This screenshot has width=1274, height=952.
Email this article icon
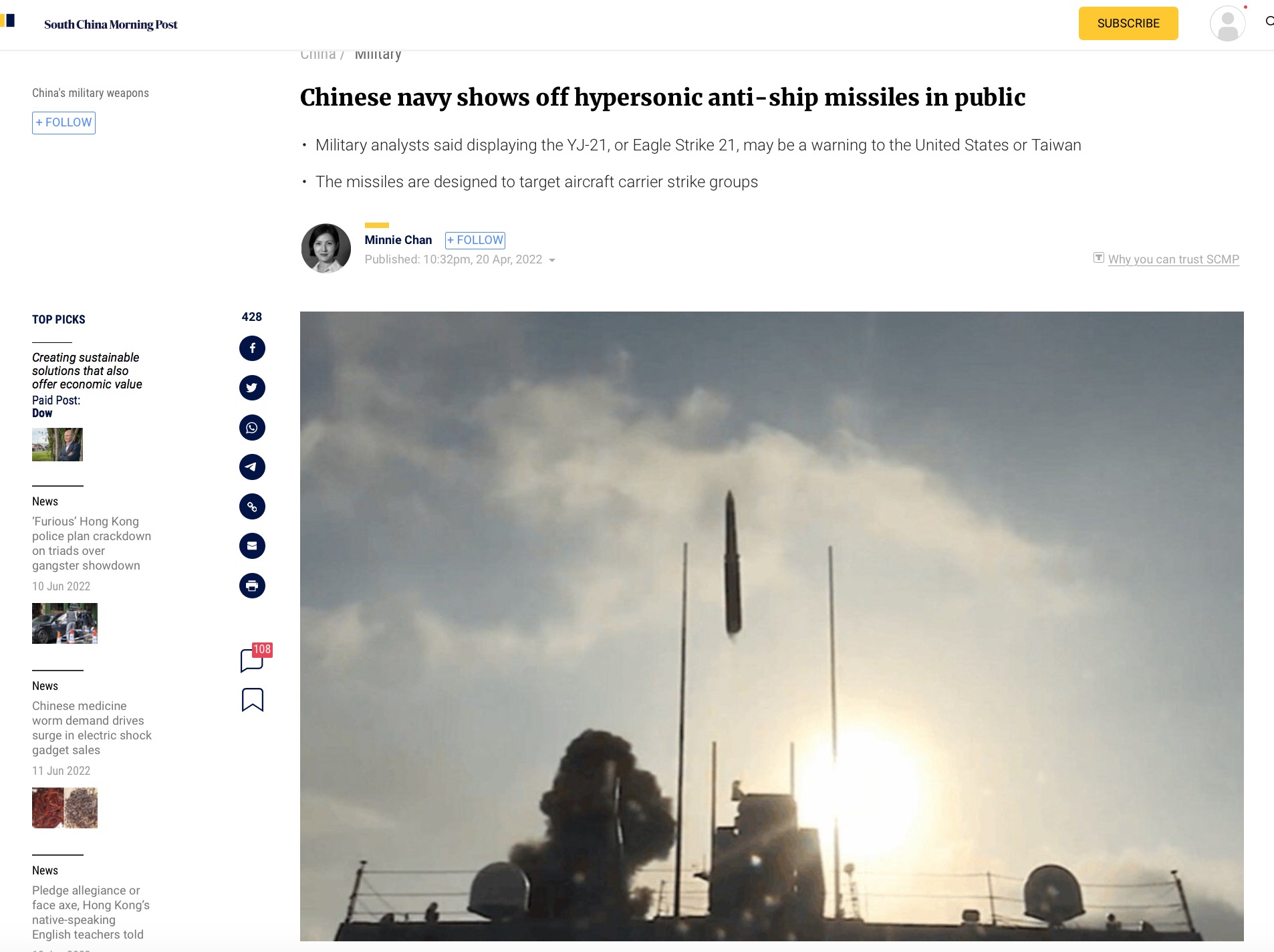tap(252, 546)
